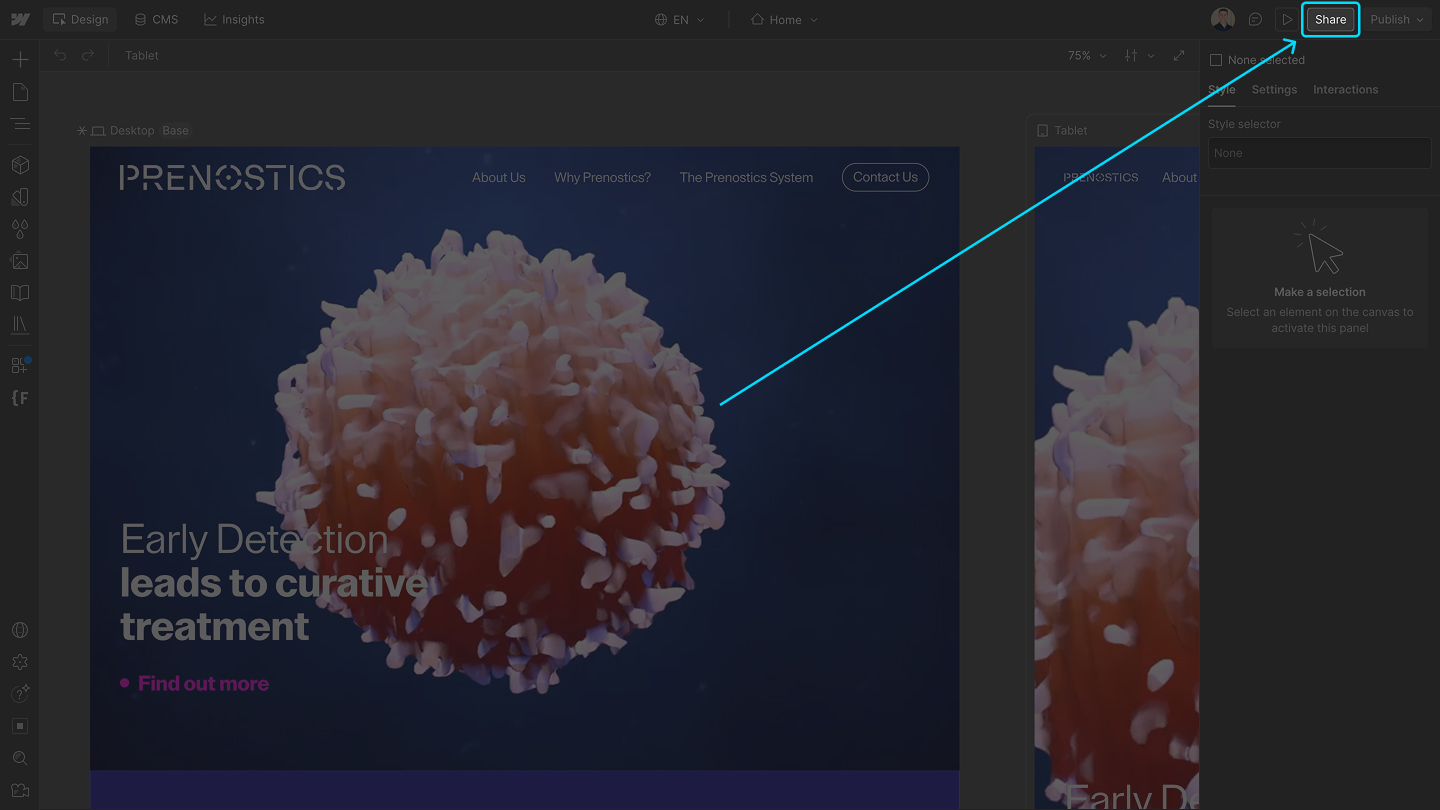Click the Style selector input field

click(x=1320, y=153)
